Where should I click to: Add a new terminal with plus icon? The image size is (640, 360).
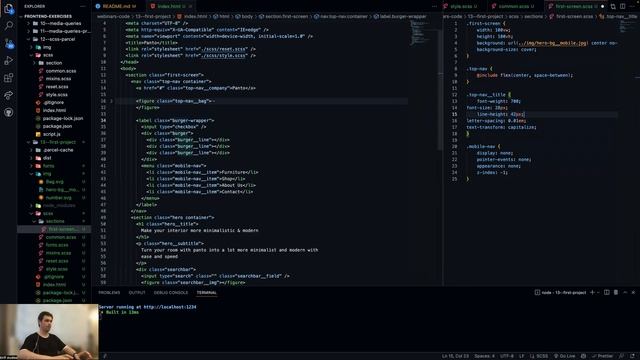(592, 293)
